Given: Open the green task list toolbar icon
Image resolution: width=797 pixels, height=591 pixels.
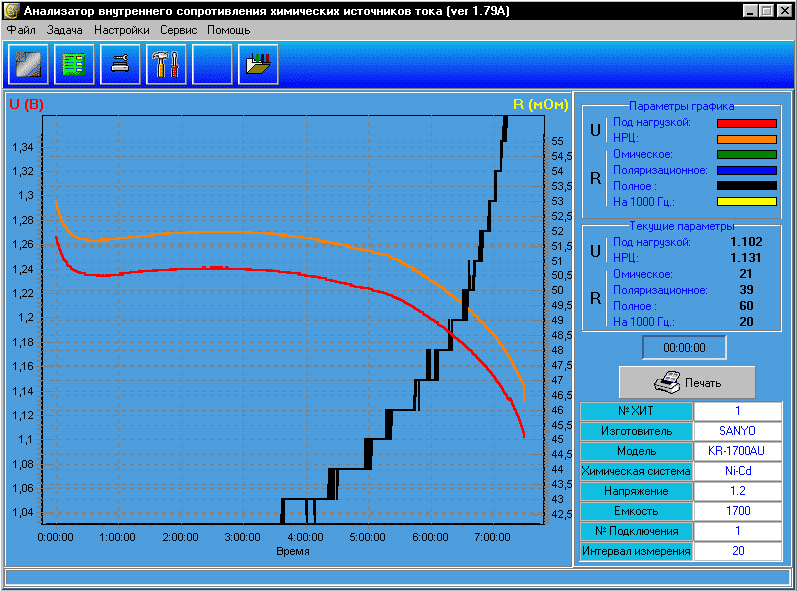Looking at the screenshot, I should (74, 64).
